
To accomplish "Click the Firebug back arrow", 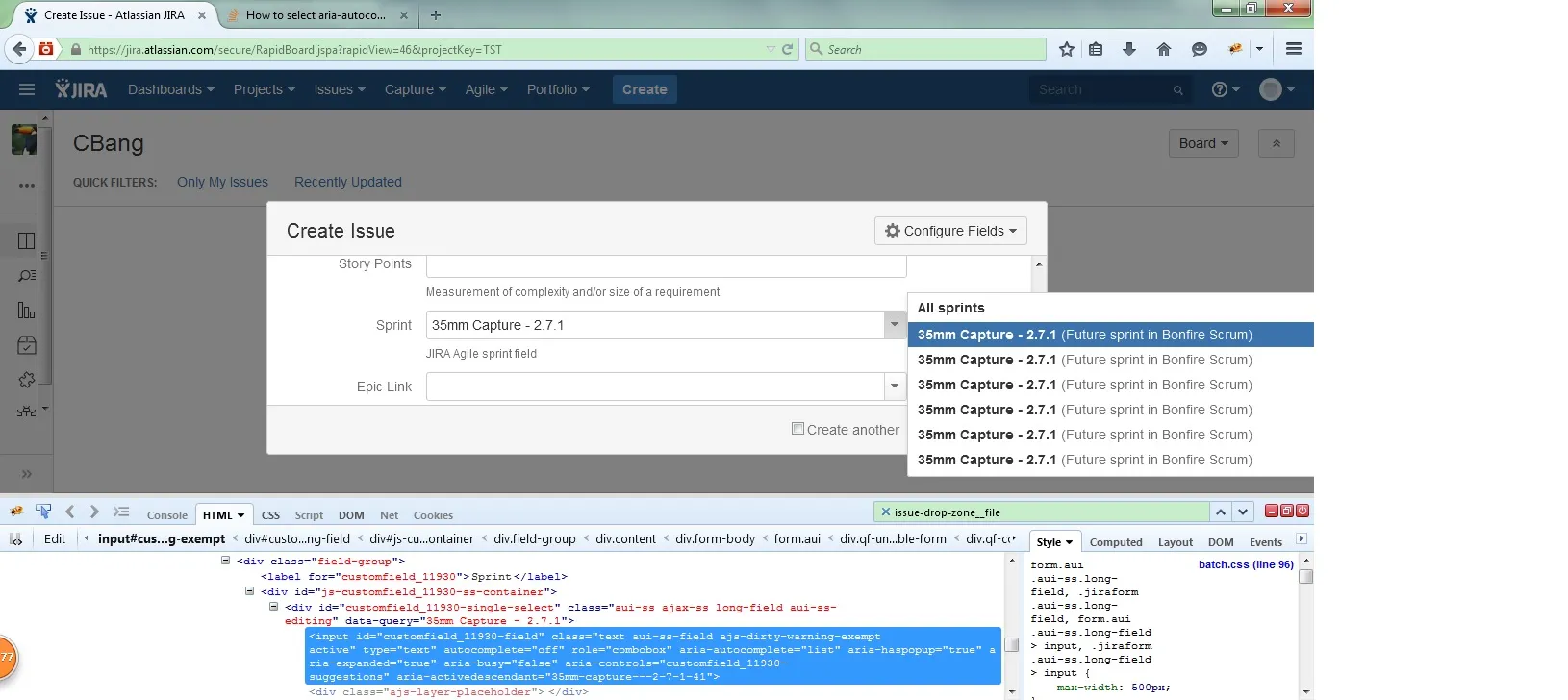I will [x=70, y=512].
